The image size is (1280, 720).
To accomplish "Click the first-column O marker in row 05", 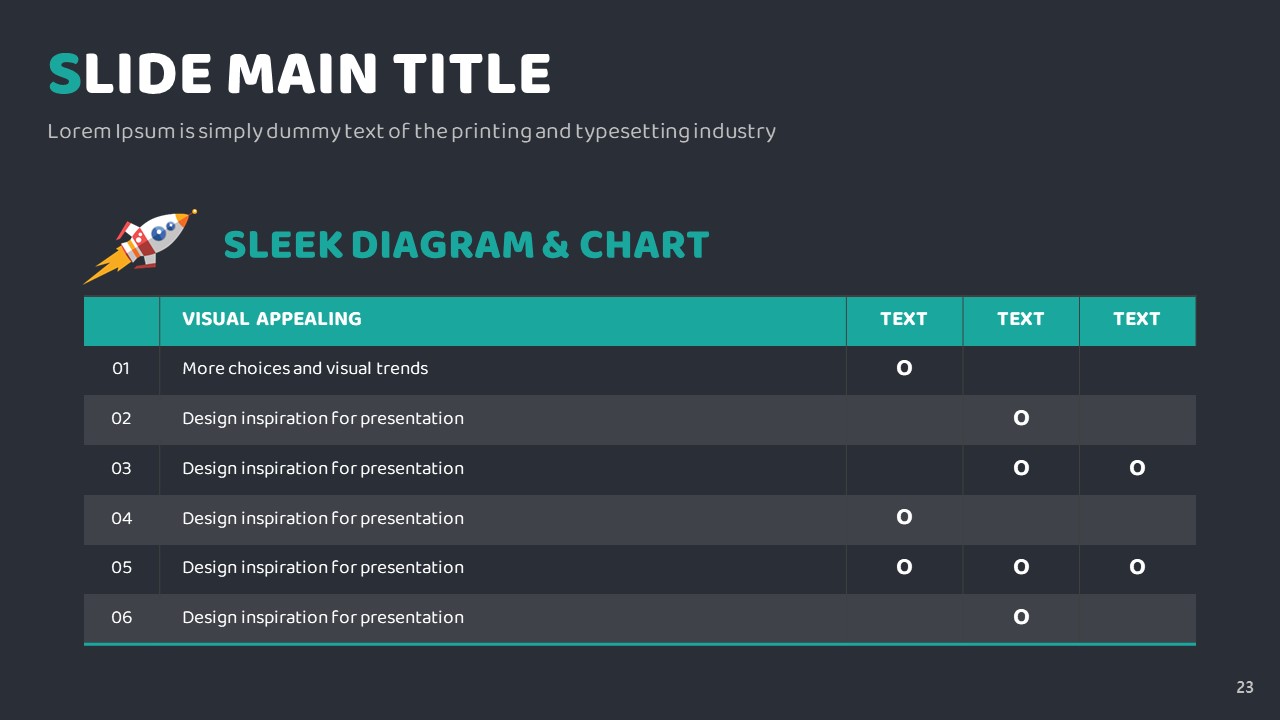I will tap(904, 567).
